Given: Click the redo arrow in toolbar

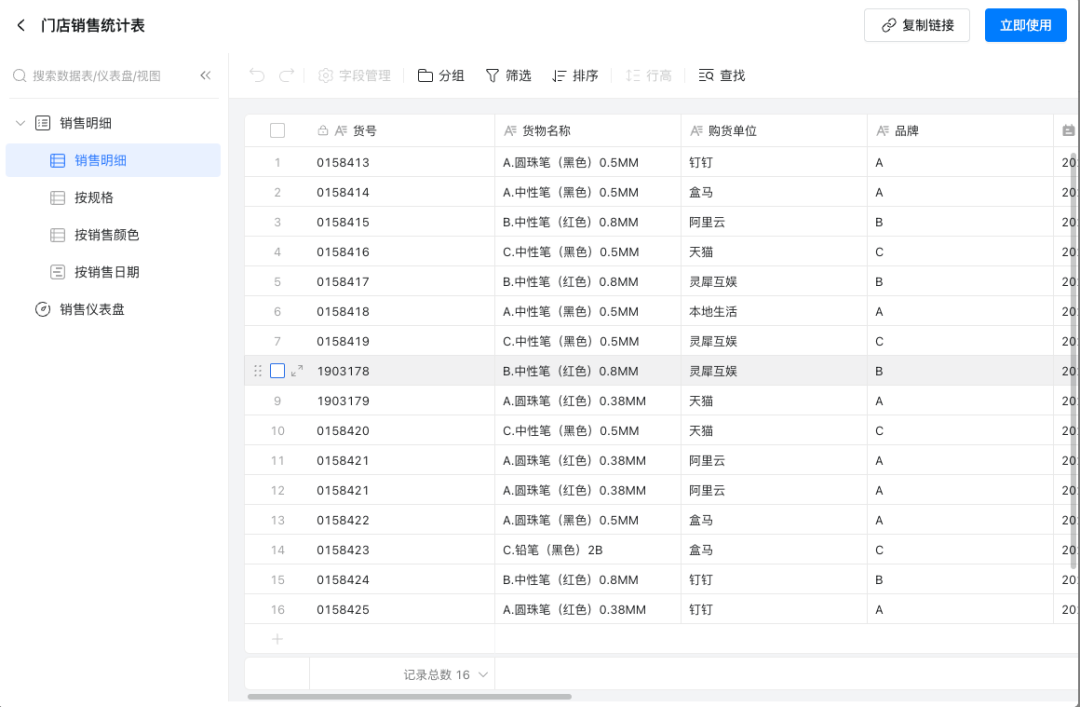Looking at the screenshot, I should pos(286,76).
